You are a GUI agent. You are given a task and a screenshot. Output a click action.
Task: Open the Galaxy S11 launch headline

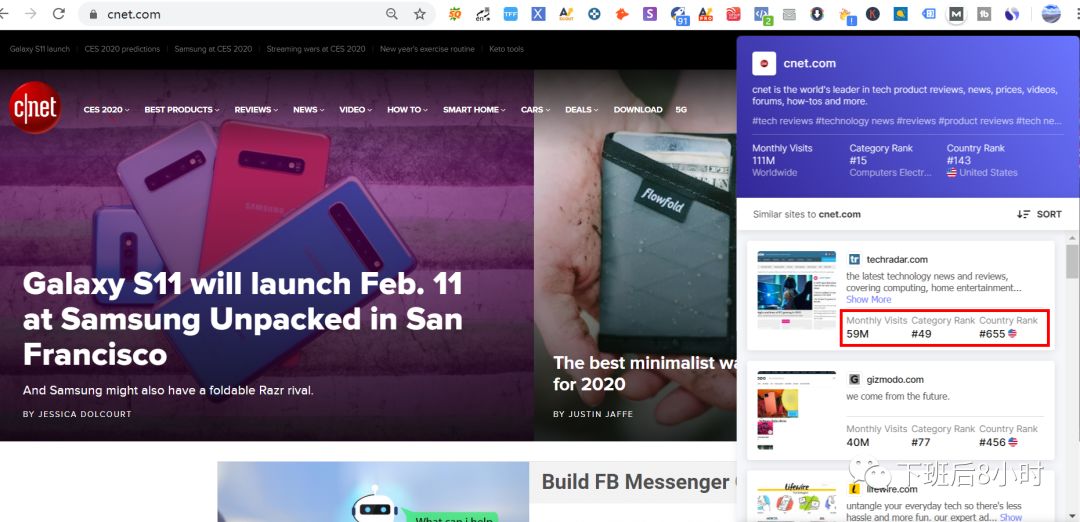[242, 319]
